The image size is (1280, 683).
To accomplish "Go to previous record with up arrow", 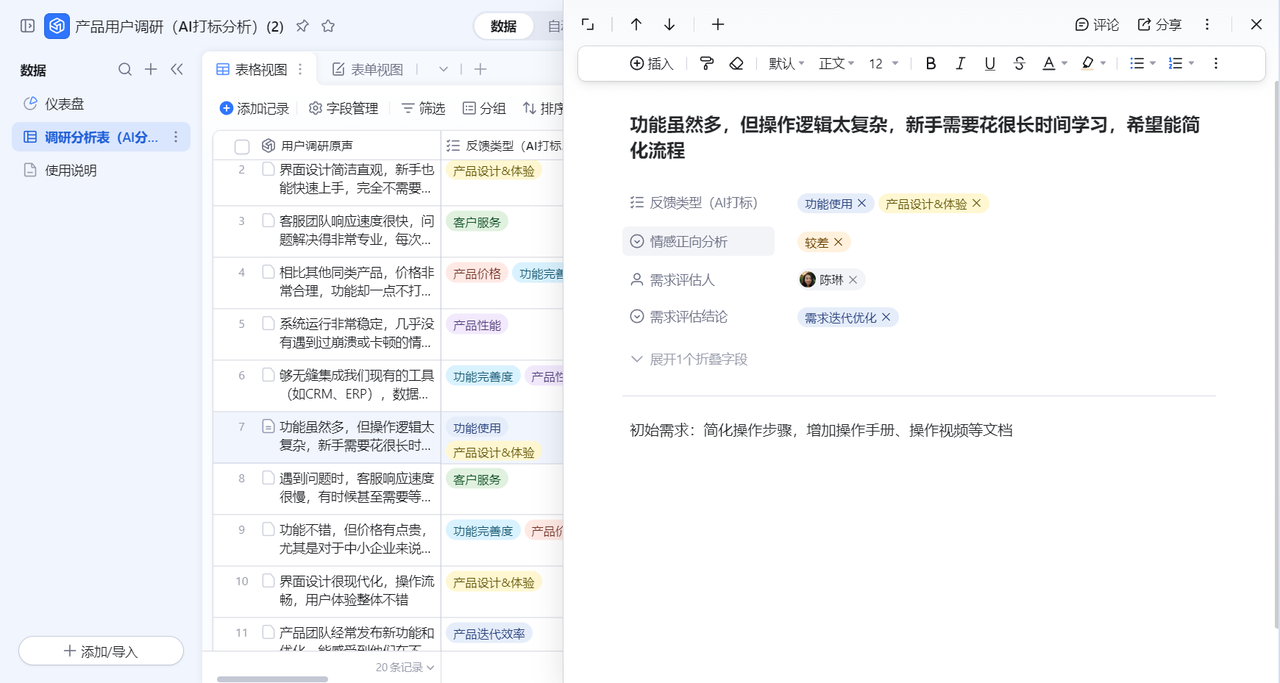I will point(636,24).
